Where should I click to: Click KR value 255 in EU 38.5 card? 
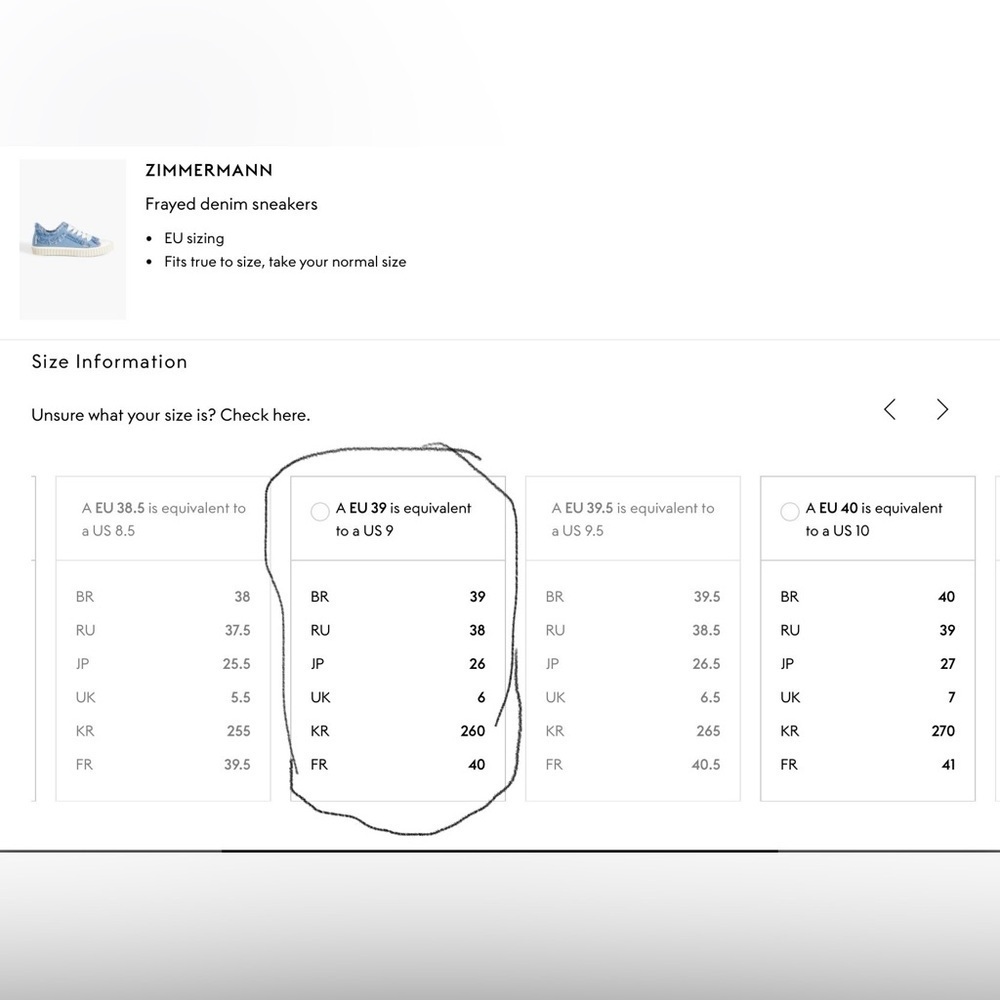click(239, 731)
